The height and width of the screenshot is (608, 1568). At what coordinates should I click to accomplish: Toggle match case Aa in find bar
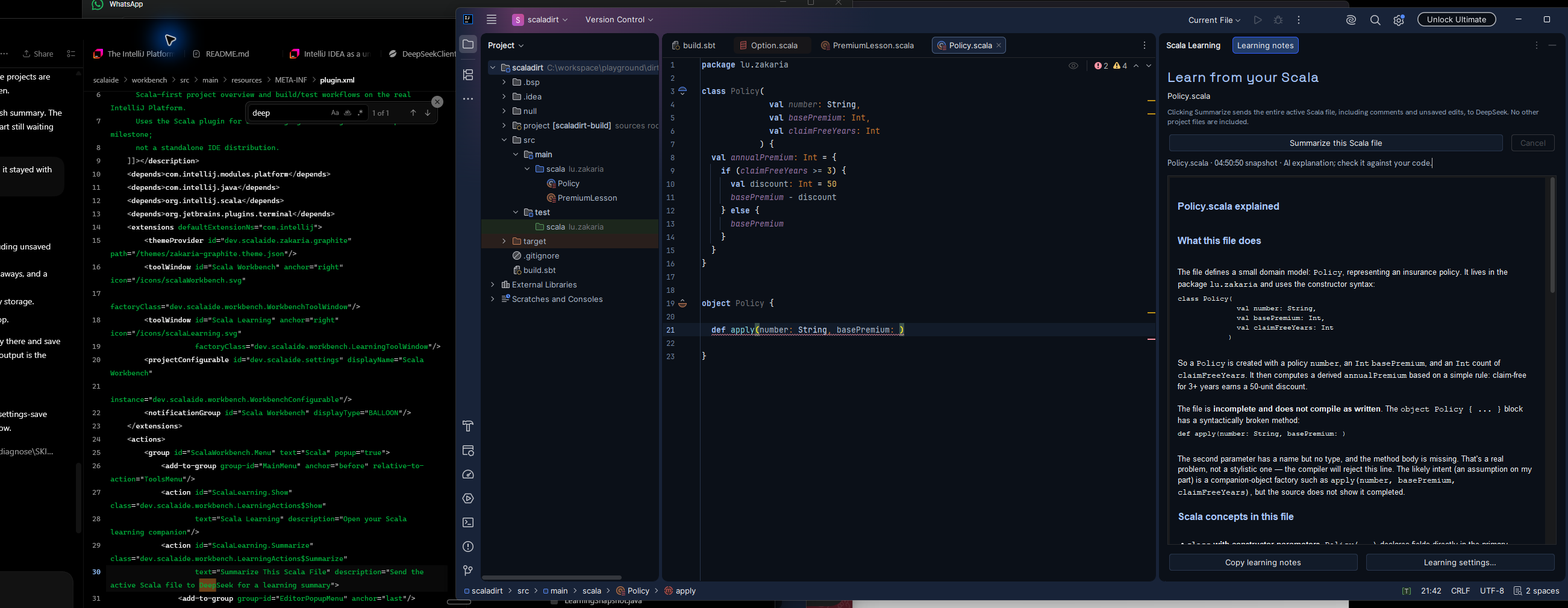(x=335, y=113)
